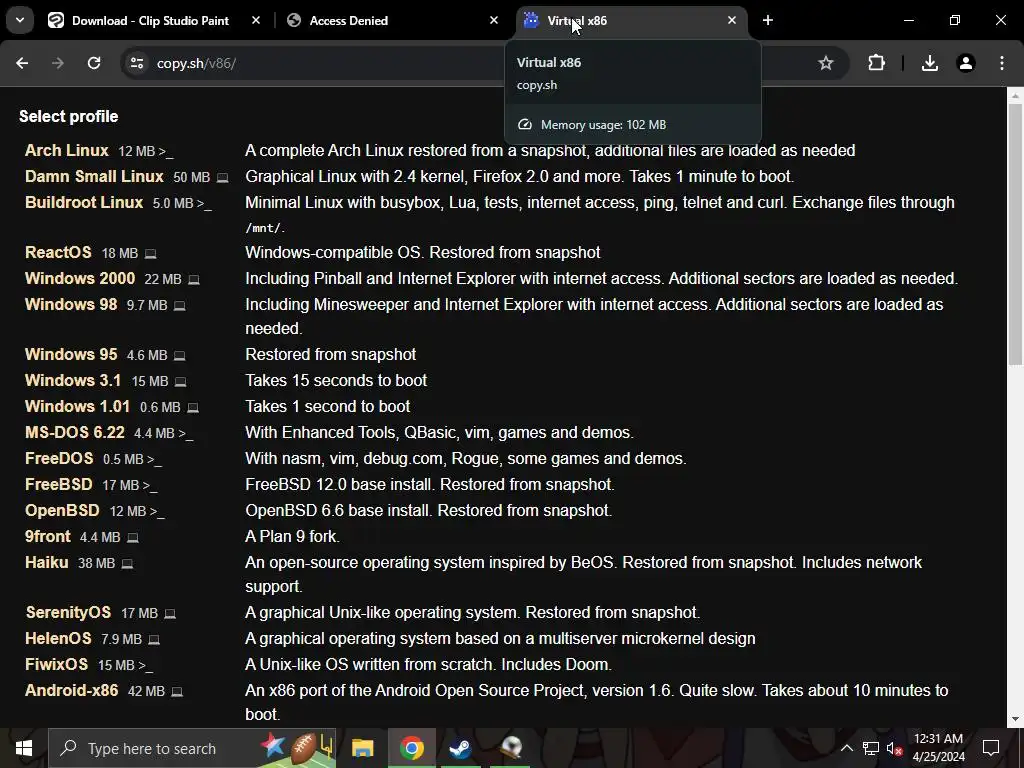The image size is (1024, 768).
Task: Reload the copy.sh page
Action: [94, 63]
